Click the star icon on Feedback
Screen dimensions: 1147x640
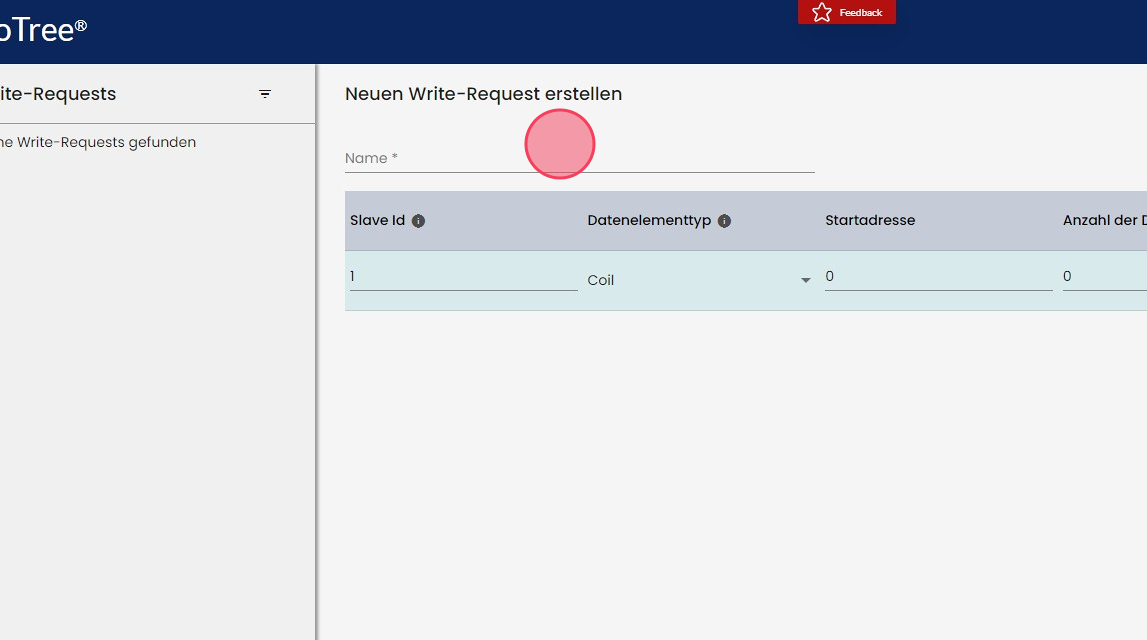point(822,12)
